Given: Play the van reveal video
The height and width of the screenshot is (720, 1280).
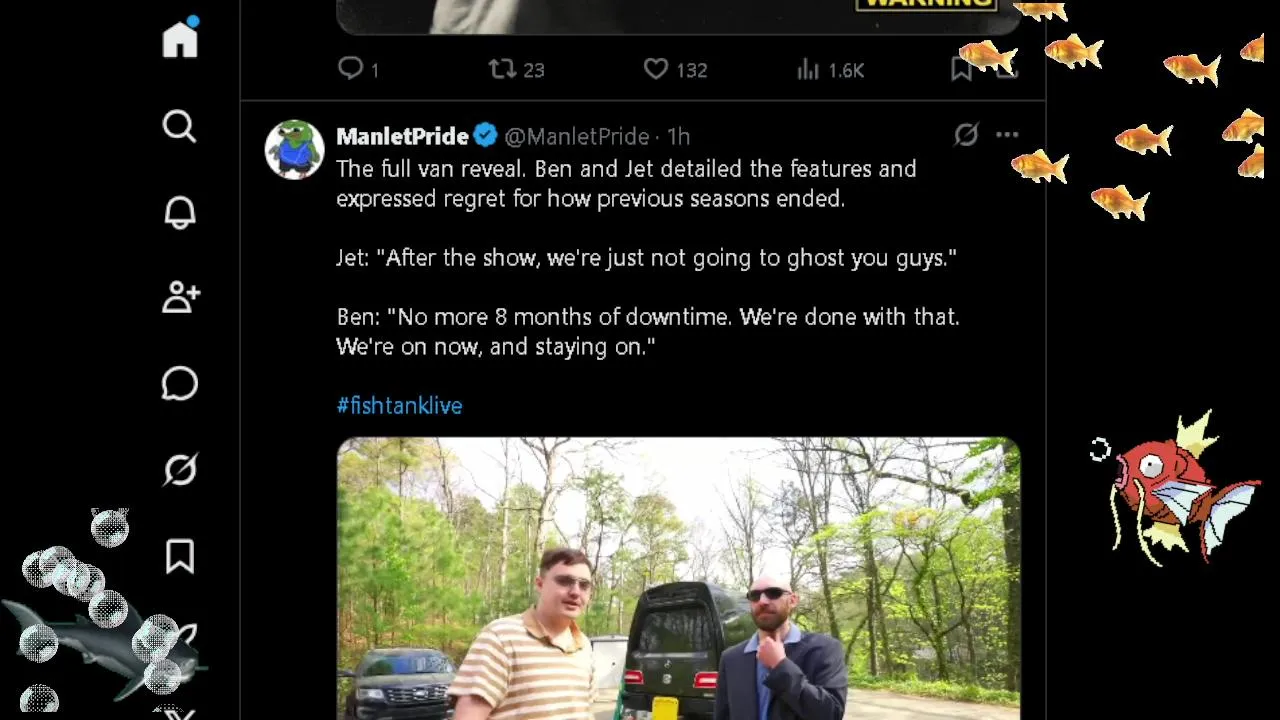Looking at the screenshot, I should [678, 578].
